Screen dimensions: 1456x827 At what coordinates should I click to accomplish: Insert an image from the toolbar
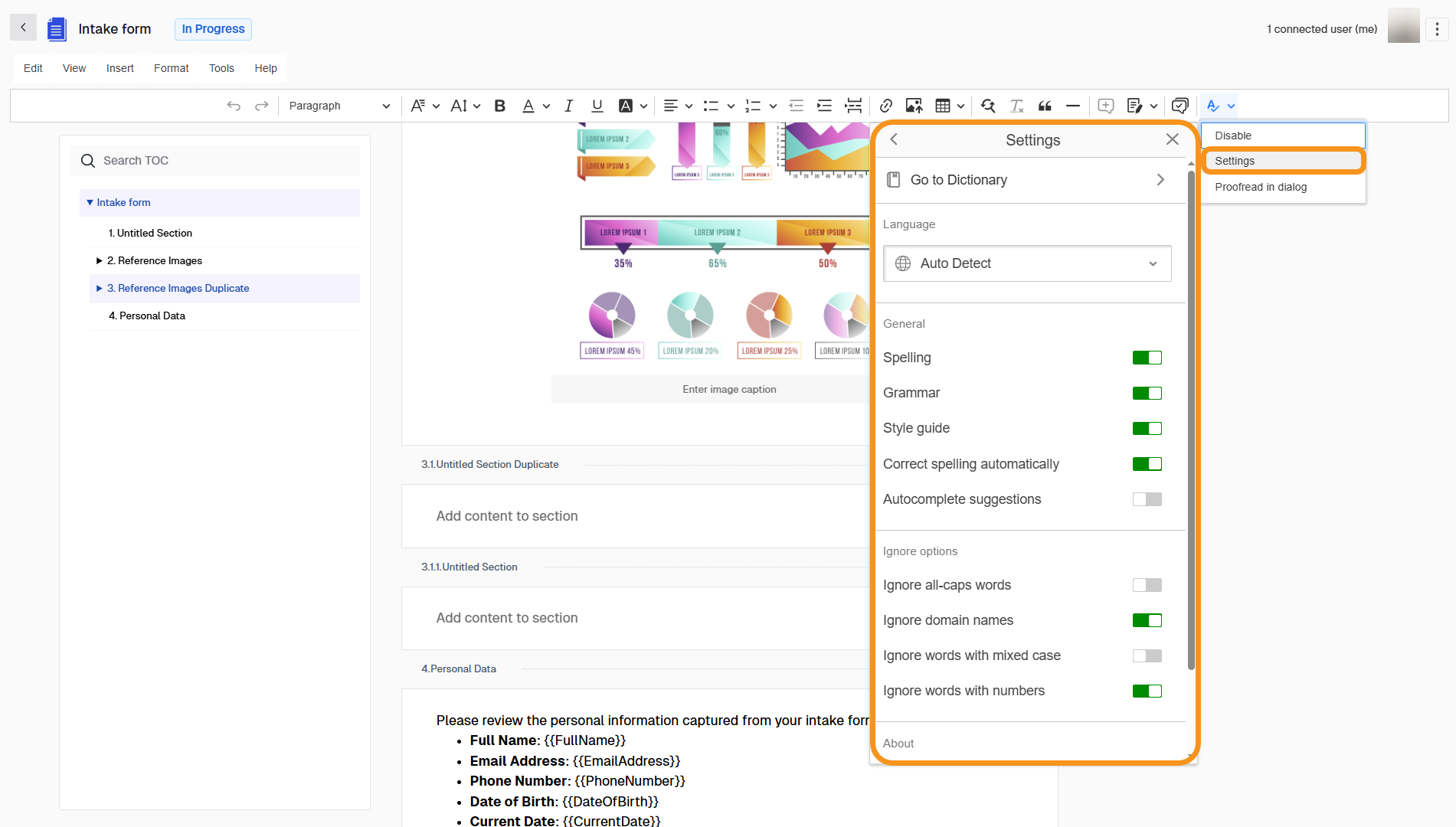pos(914,106)
